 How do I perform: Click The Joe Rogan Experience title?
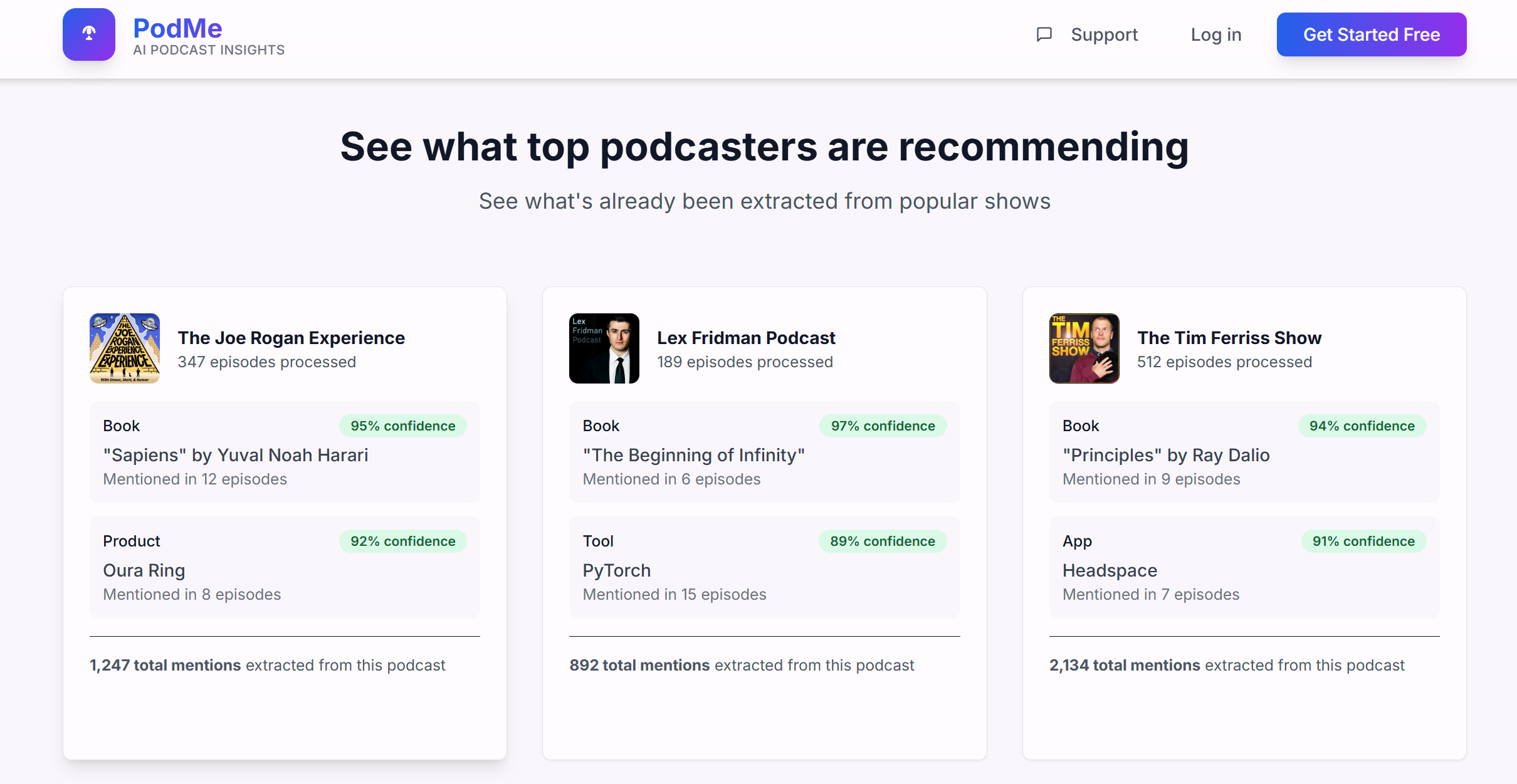pyautogui.click(x=291, y=338)
